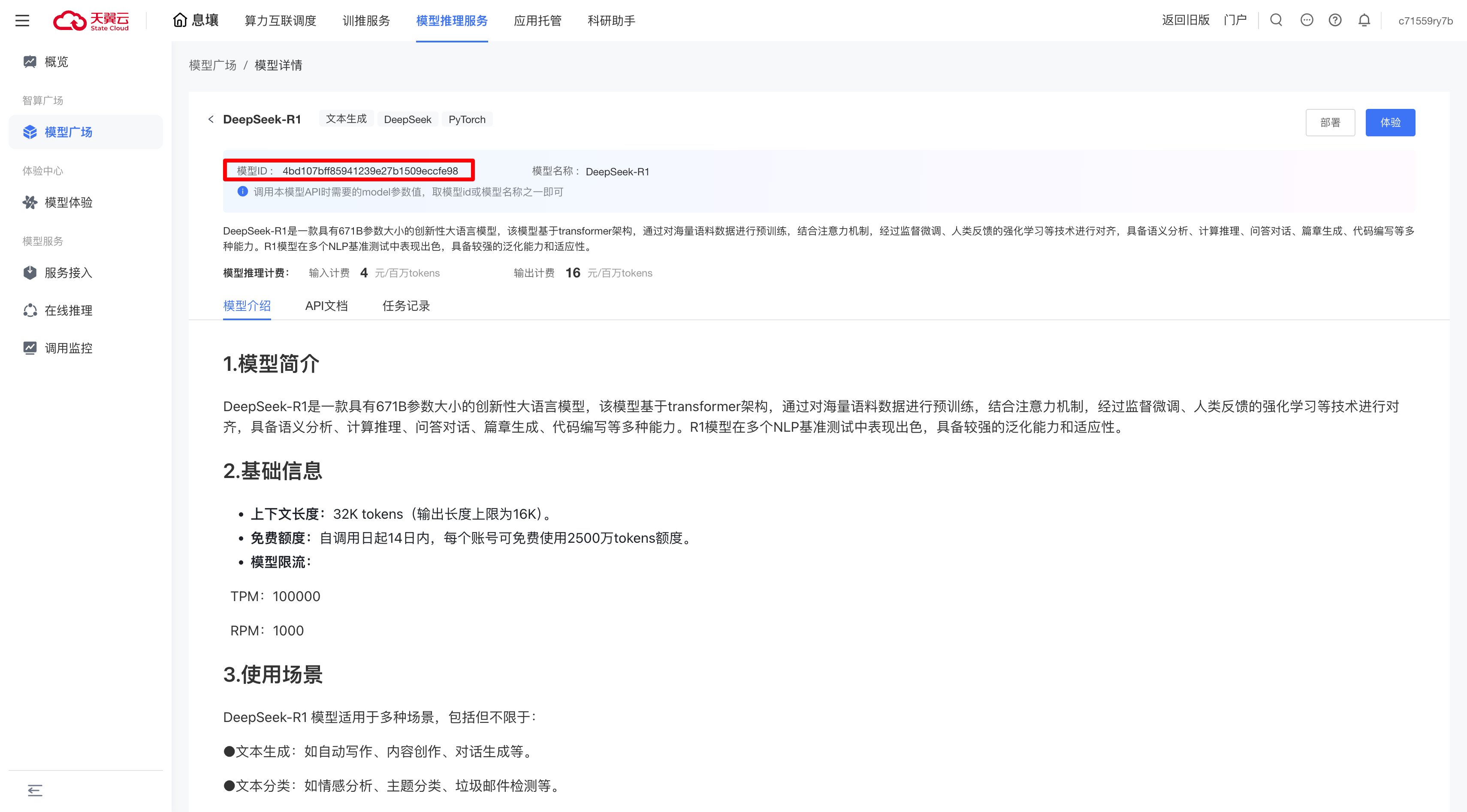Collapse sidebar using bottom-left icon
The width and height of the screenshot is (1467, 812).
[x=35, y=790]
